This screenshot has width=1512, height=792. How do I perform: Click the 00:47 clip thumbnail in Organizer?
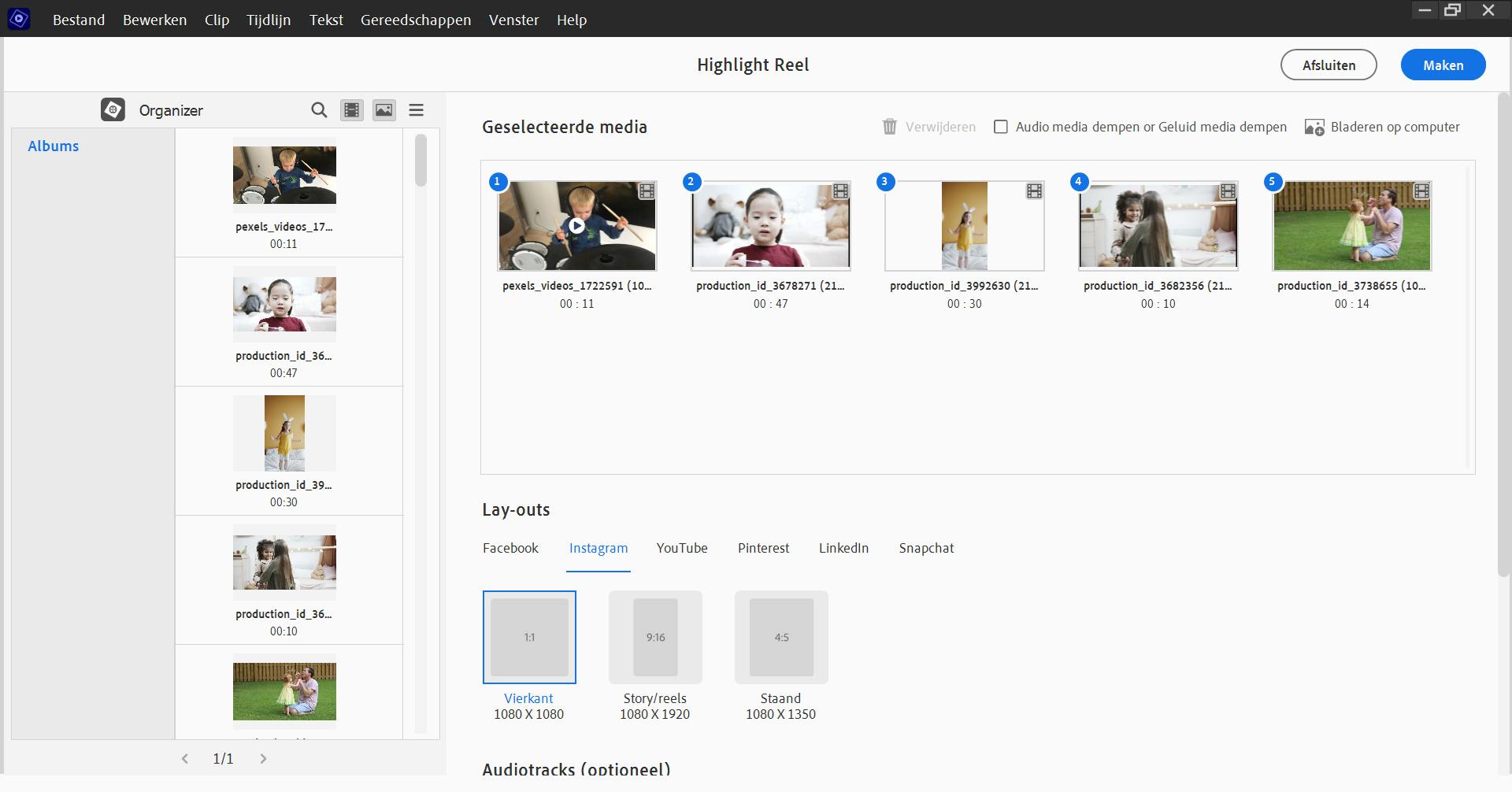click(x=284, y=304)
